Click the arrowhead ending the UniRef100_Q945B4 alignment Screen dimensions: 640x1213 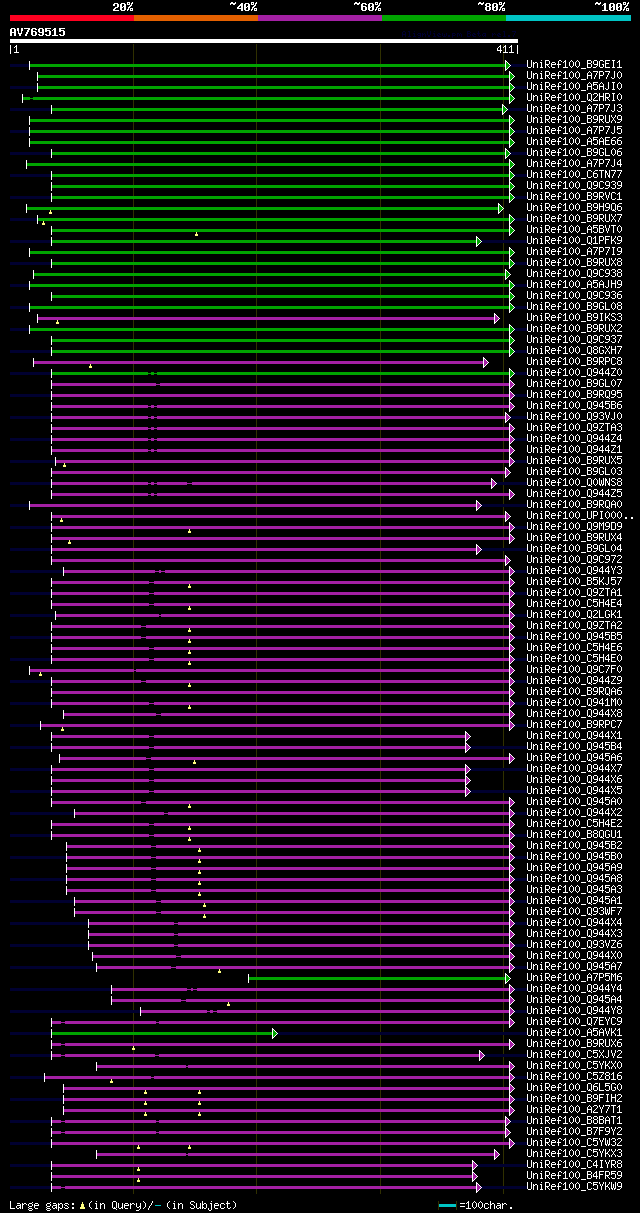pyautogui.click(x=468, y=747)
